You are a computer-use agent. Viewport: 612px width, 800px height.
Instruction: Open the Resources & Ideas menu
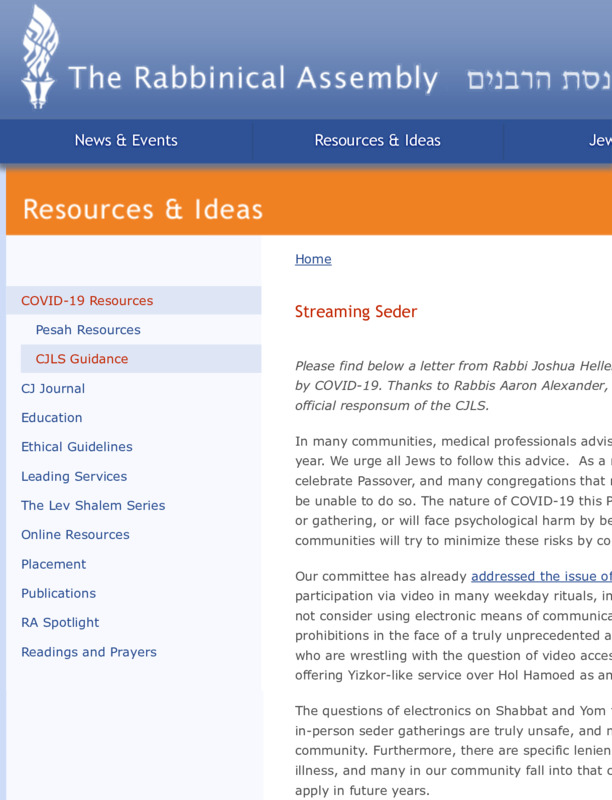coord(377,140)
